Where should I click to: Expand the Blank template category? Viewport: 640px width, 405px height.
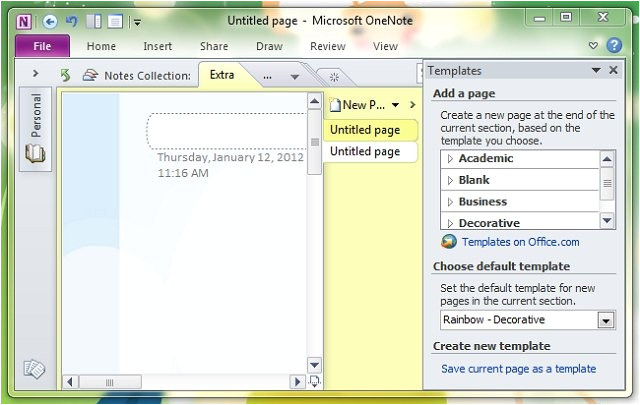click(450, 180)
